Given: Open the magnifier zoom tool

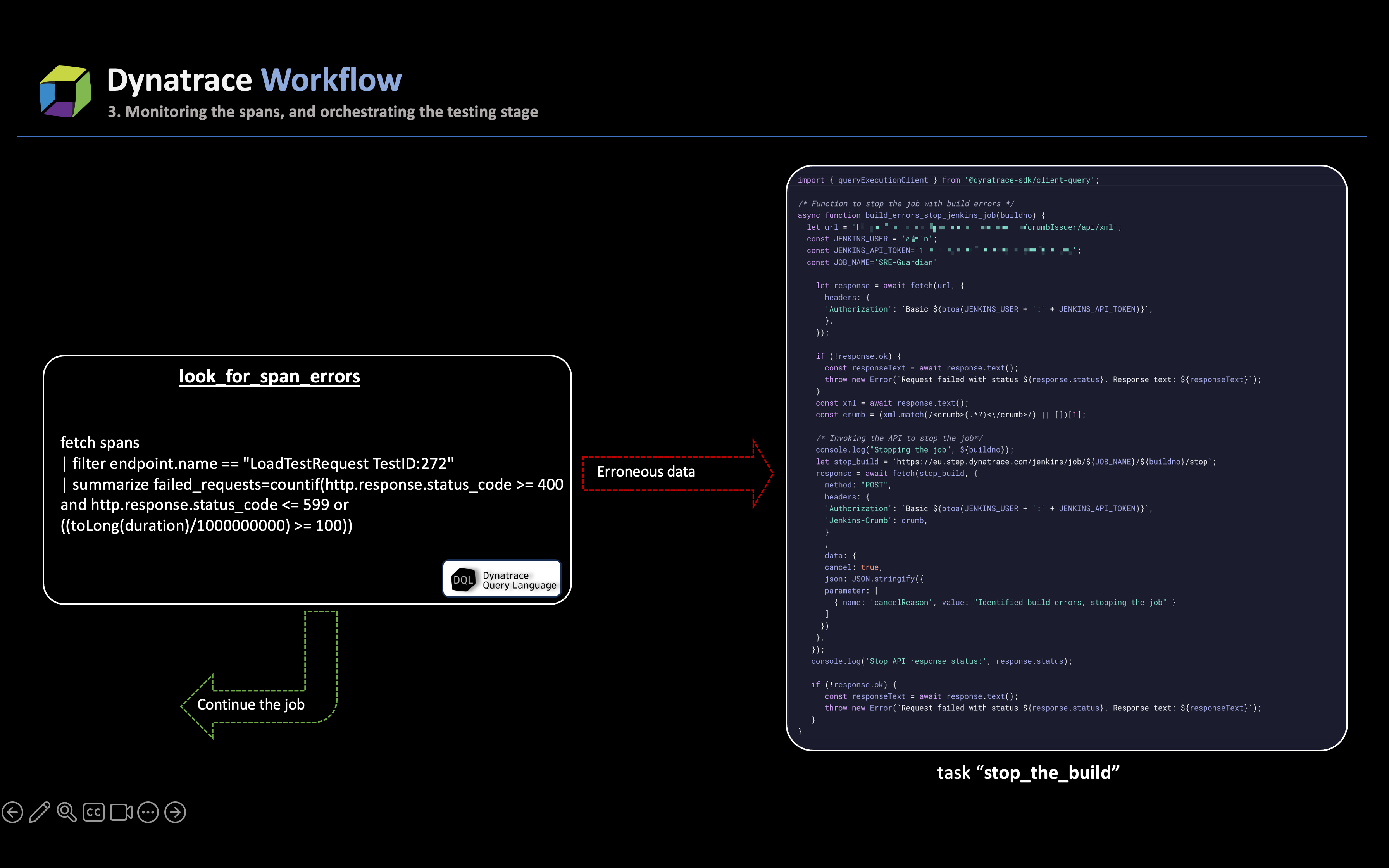Looking at the screenshot, I should click(67, 812).
